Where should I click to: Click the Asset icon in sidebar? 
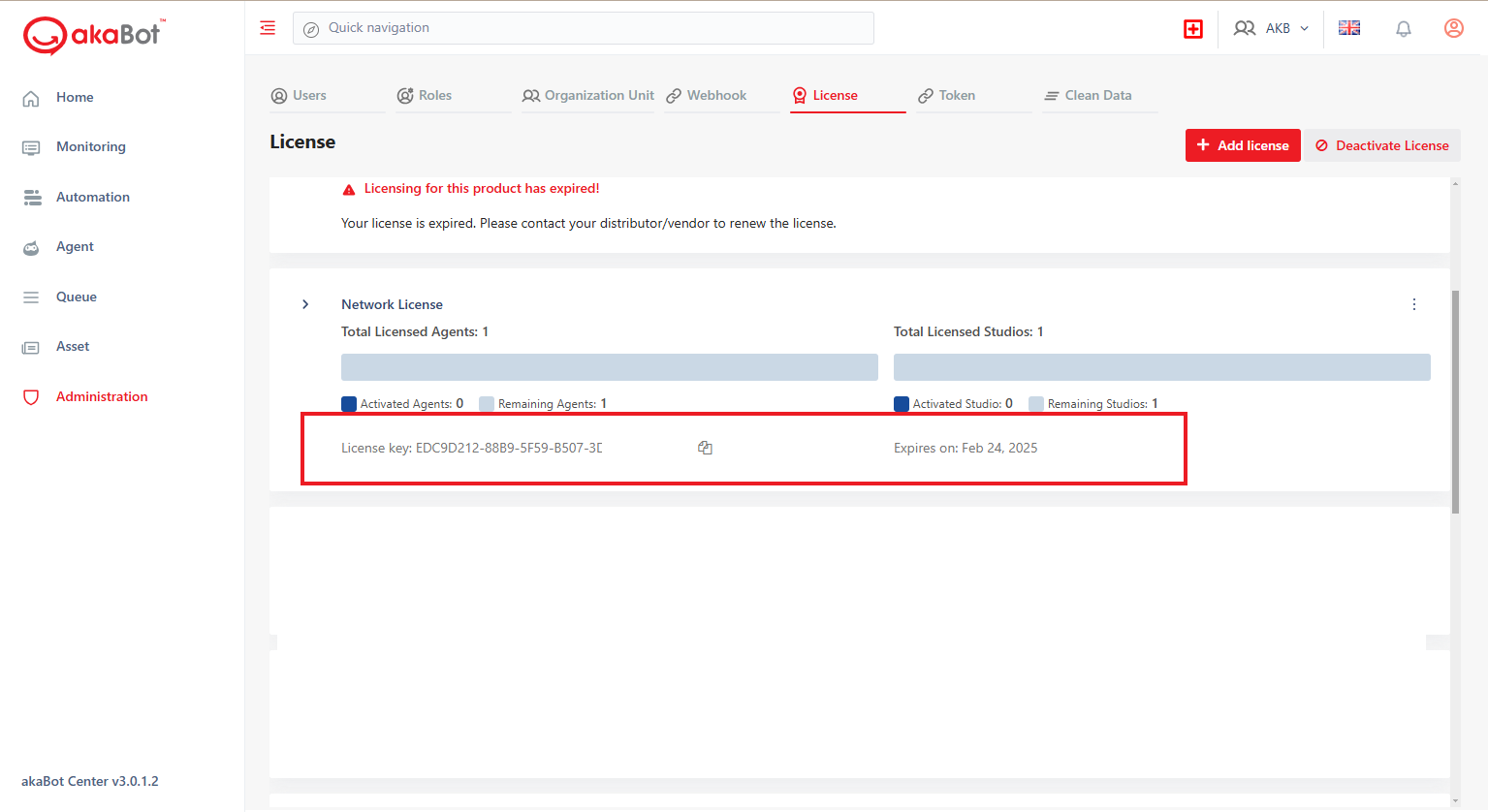pyautogui.click(x=31, y=348)
